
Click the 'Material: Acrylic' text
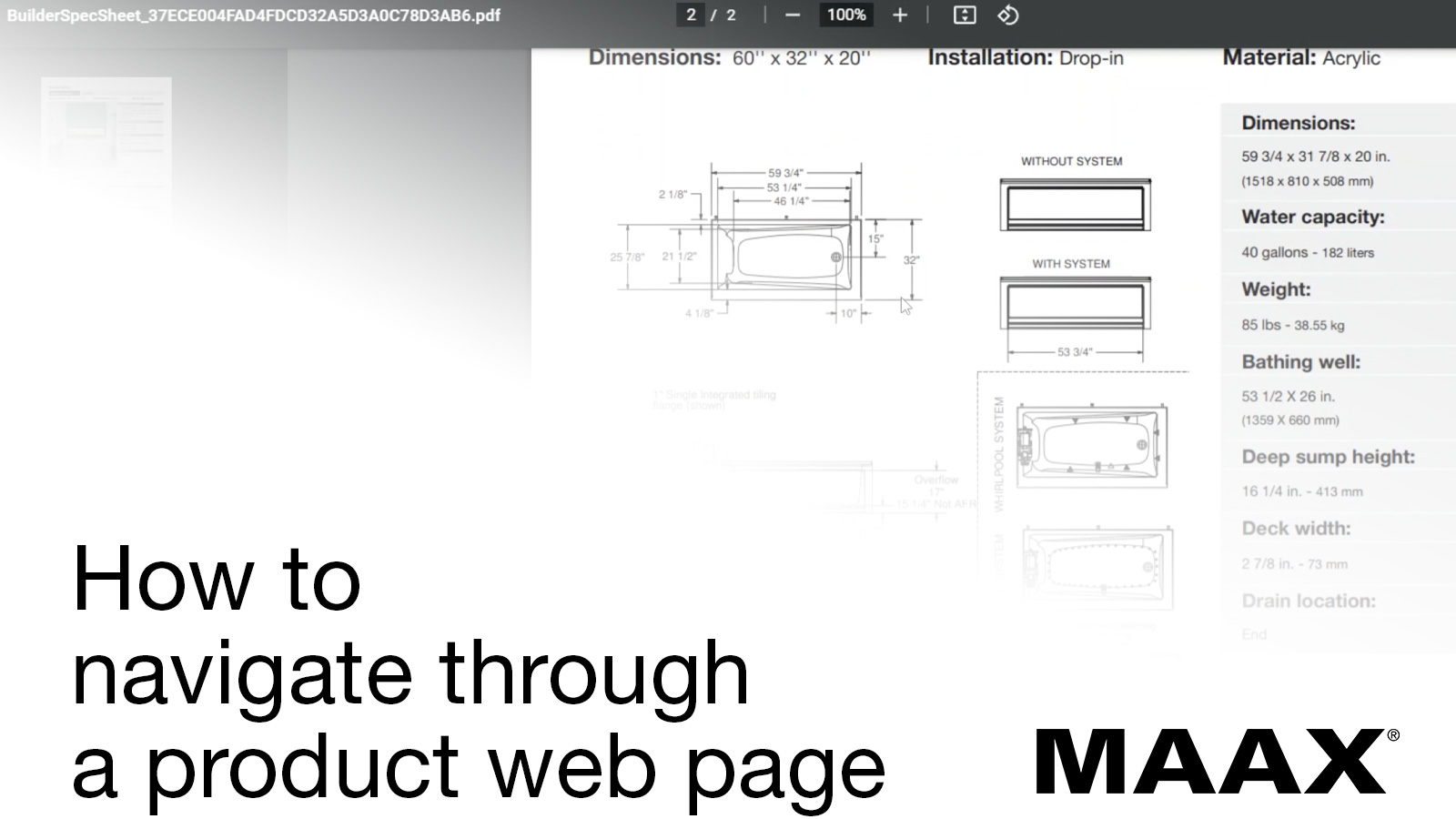pyautogui.click(x=1301, y=58)
